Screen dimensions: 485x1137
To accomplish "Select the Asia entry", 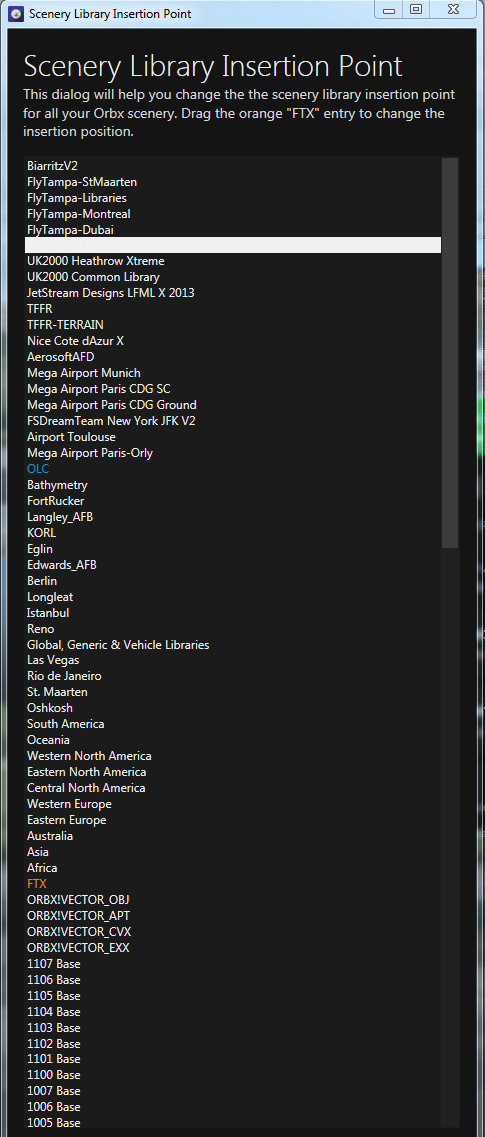I will tap(38, 851).
